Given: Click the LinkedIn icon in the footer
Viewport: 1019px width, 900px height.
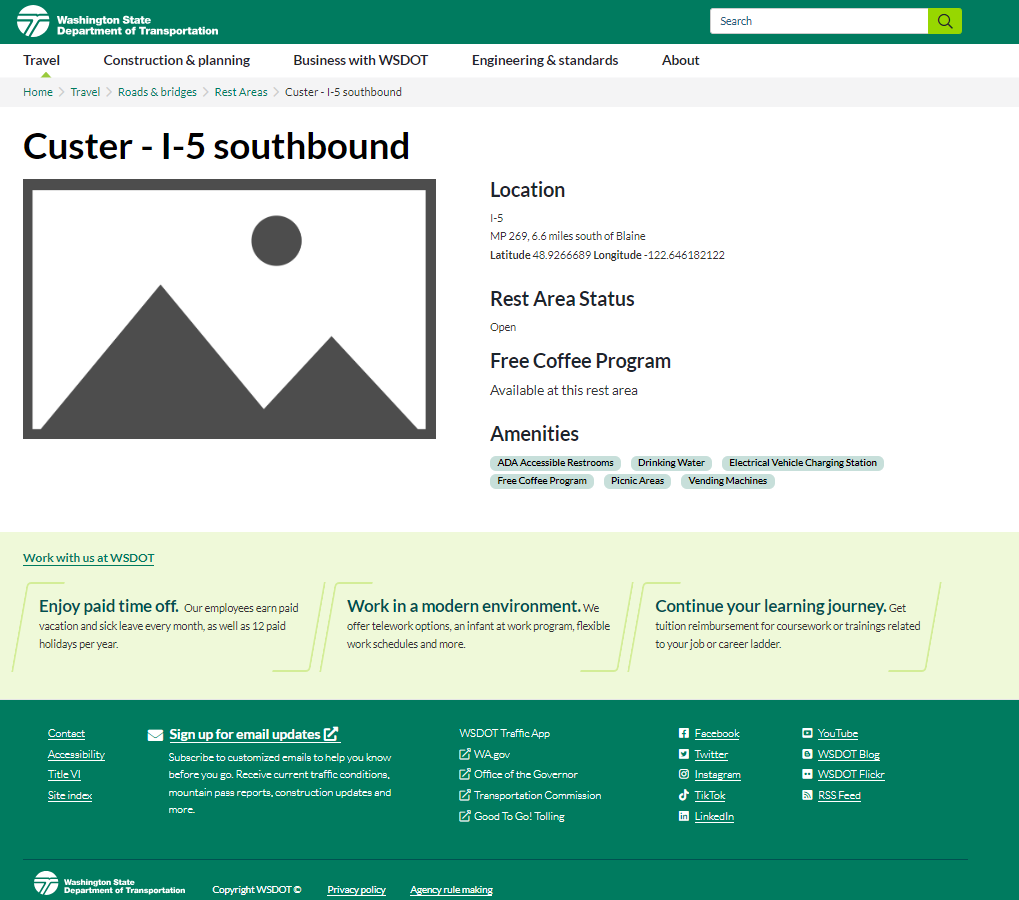Looking at the screenshot, I should click(x=684, y=817).
